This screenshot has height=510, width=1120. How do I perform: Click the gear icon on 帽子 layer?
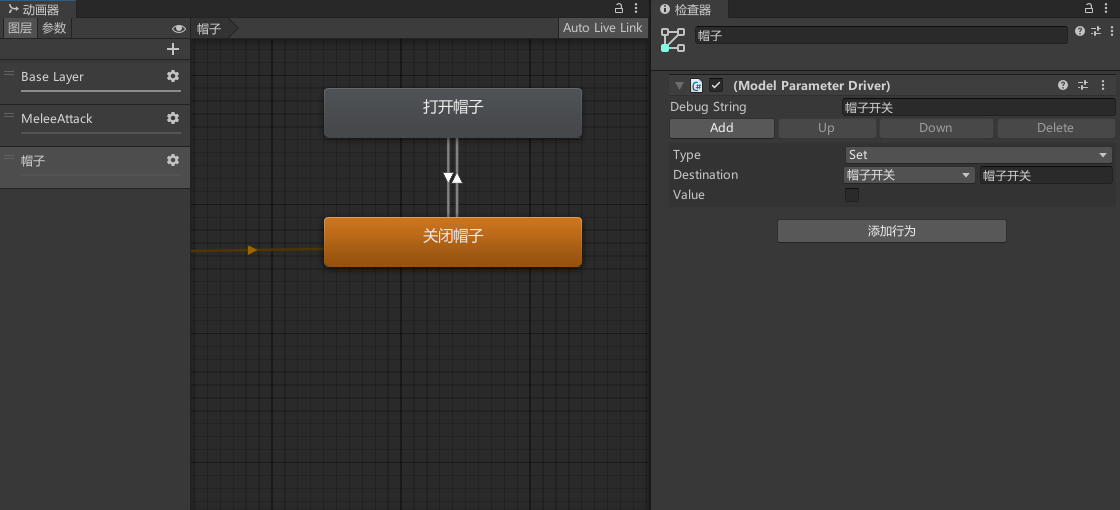point(173,161)
